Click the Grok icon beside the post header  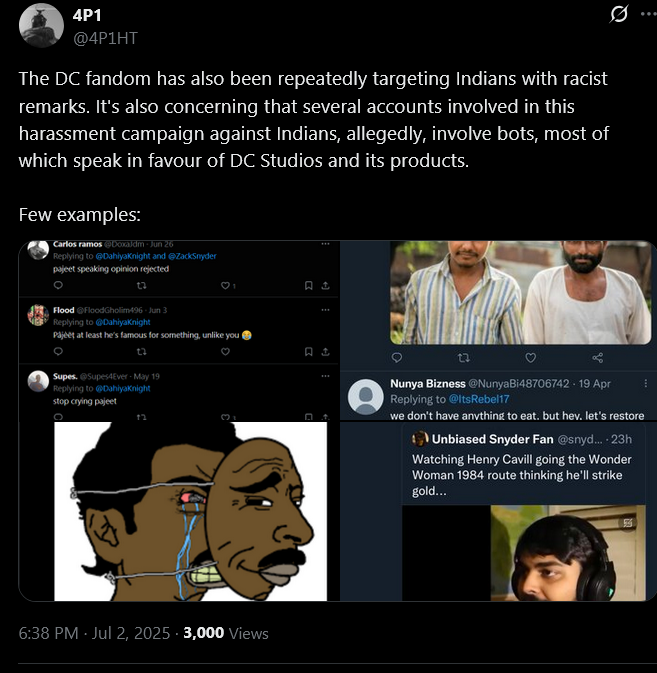(x=619, y=15)
